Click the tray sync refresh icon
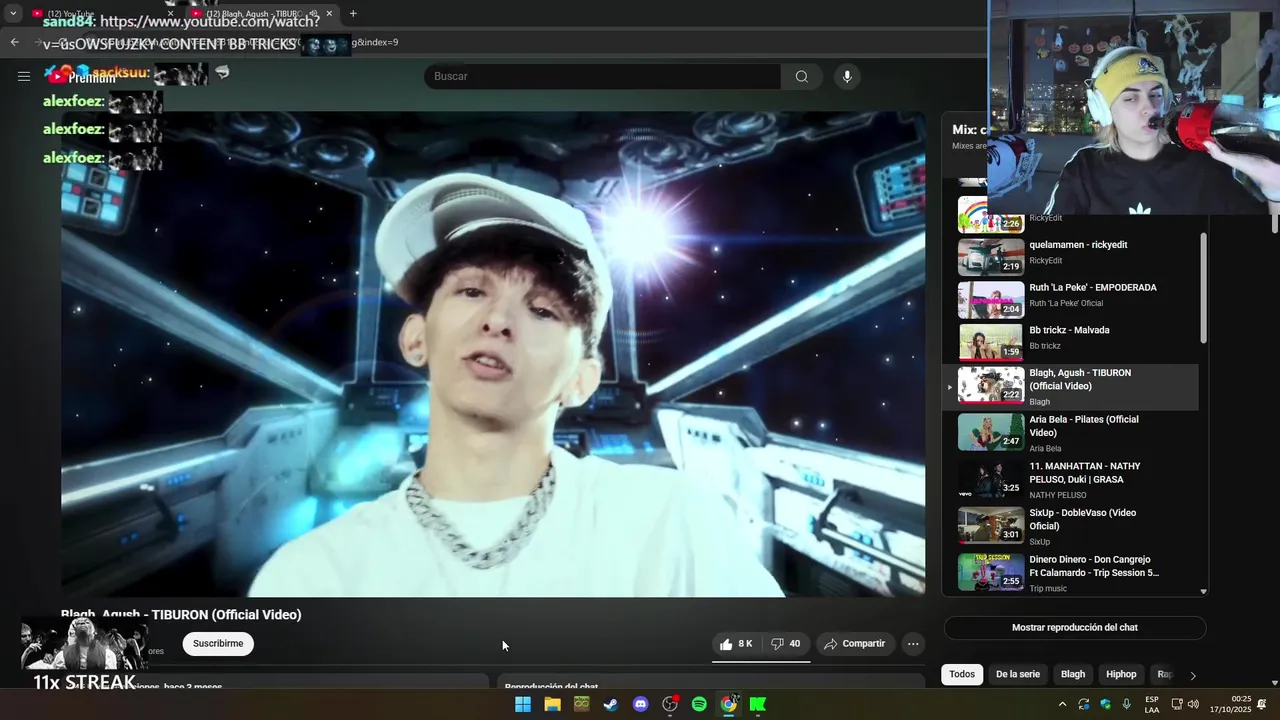1280x720 pixels. click(x=1084, y=704)
